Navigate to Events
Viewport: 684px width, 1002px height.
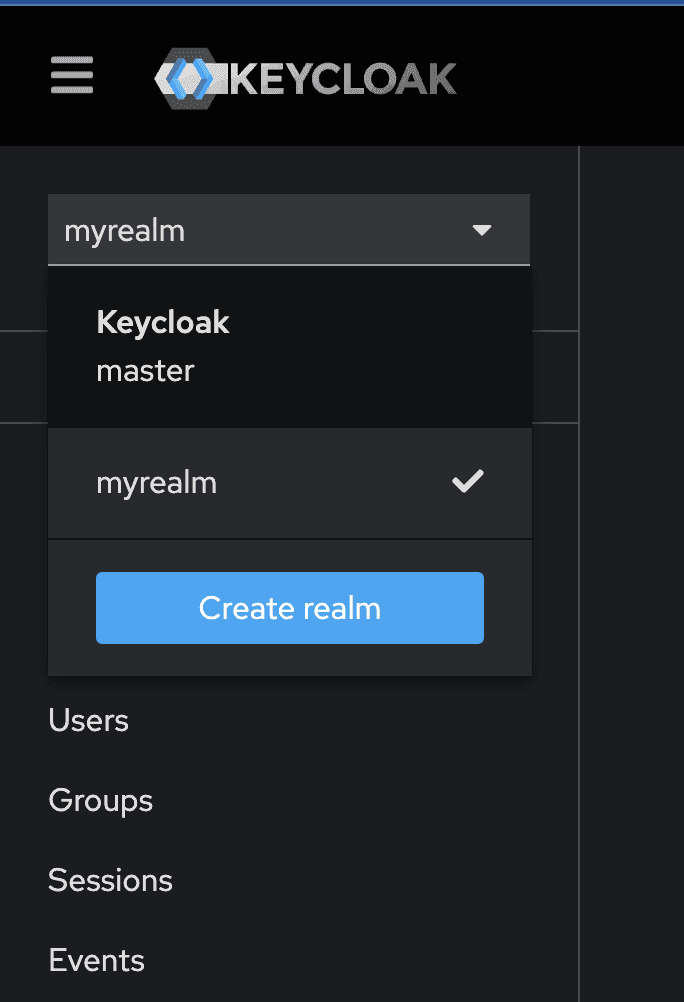point(96,961)
